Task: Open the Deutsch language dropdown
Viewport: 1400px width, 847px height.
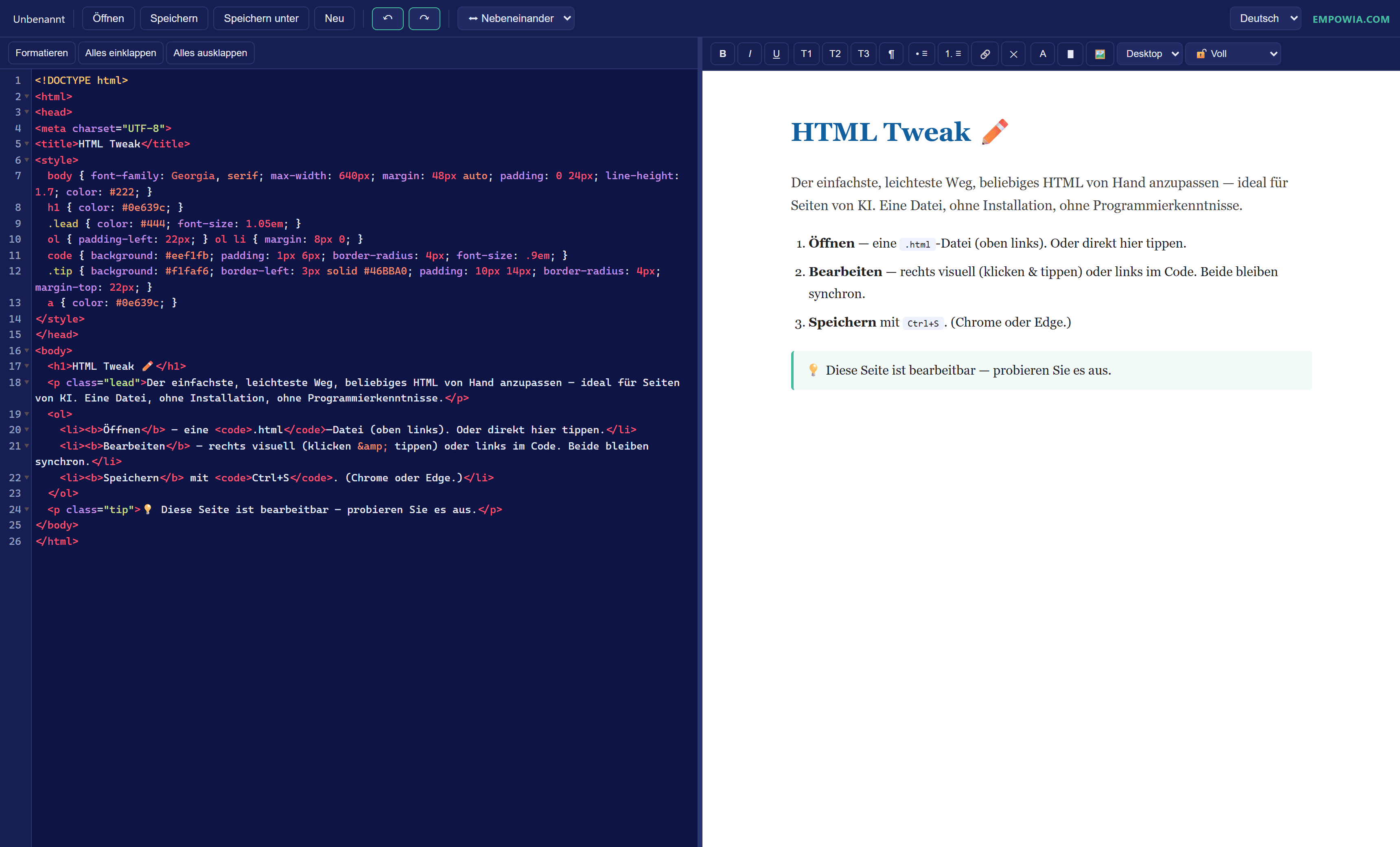Action: pyautogui.click(x=1265, y=18)
